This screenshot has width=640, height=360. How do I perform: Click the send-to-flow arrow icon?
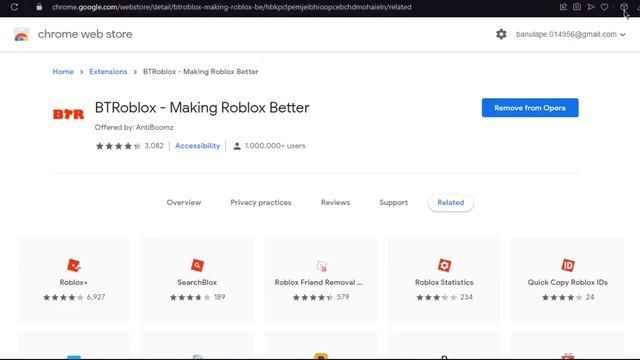pos(591,7)
